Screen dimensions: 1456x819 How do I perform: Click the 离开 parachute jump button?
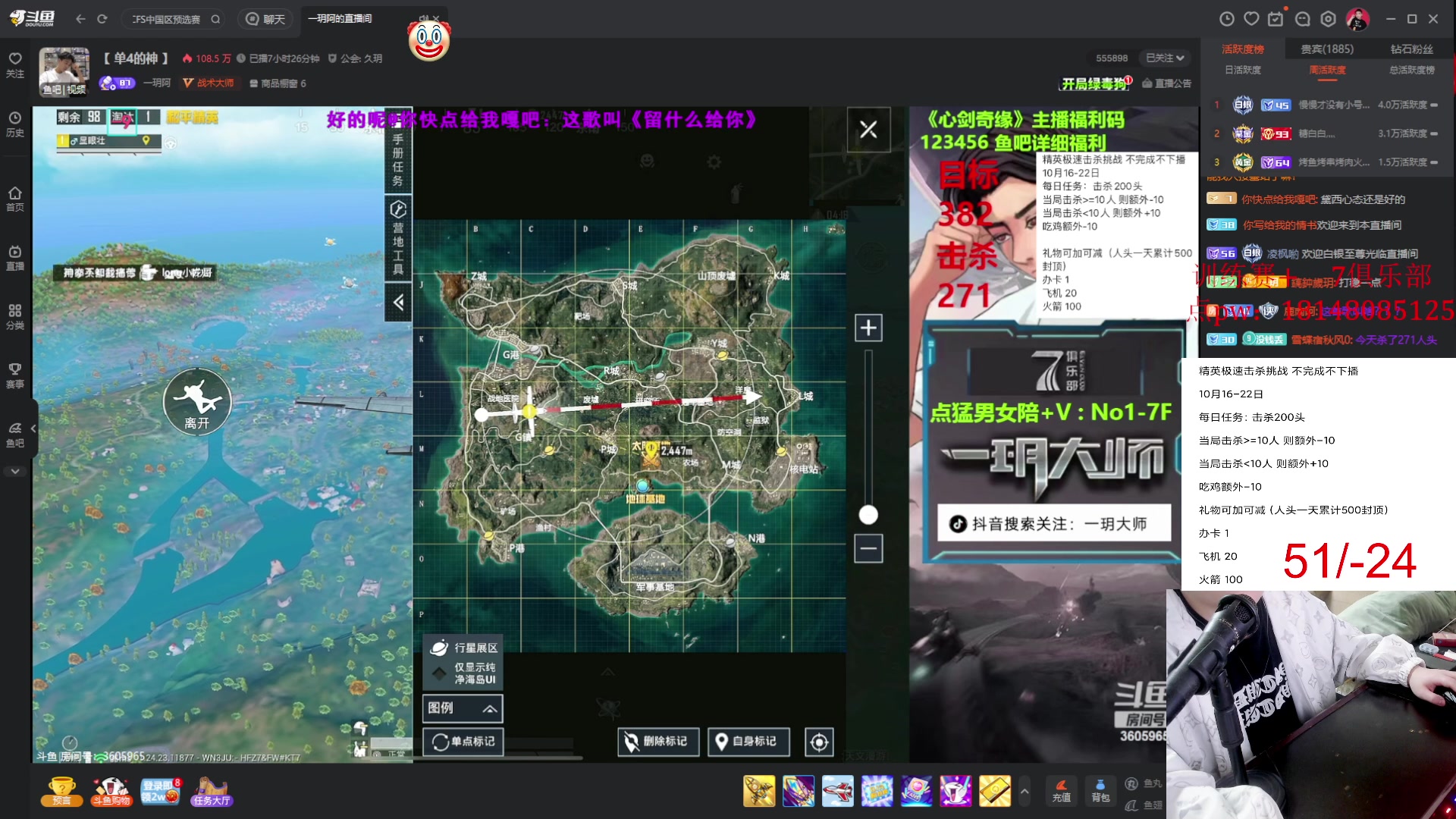click(197, 402)
